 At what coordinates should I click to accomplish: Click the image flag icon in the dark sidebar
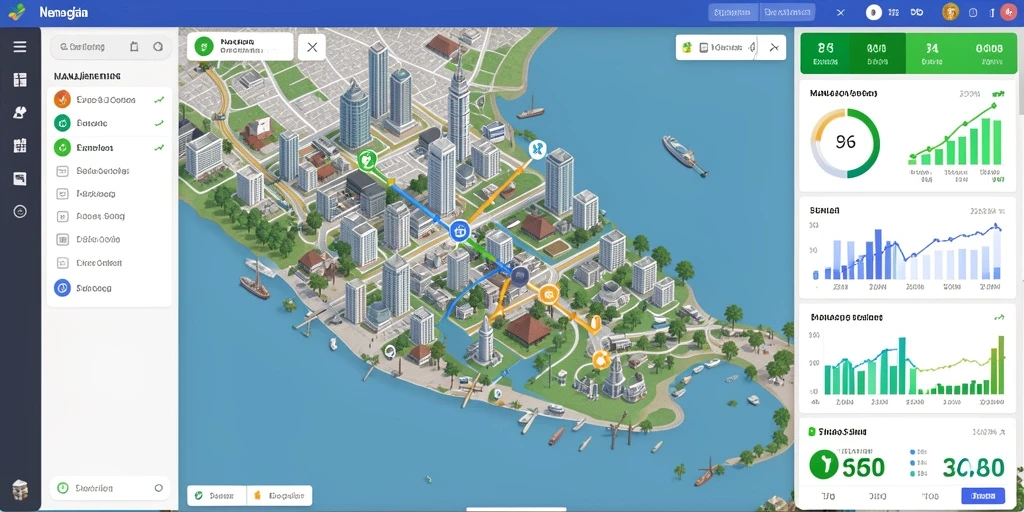tap(20, 178)
